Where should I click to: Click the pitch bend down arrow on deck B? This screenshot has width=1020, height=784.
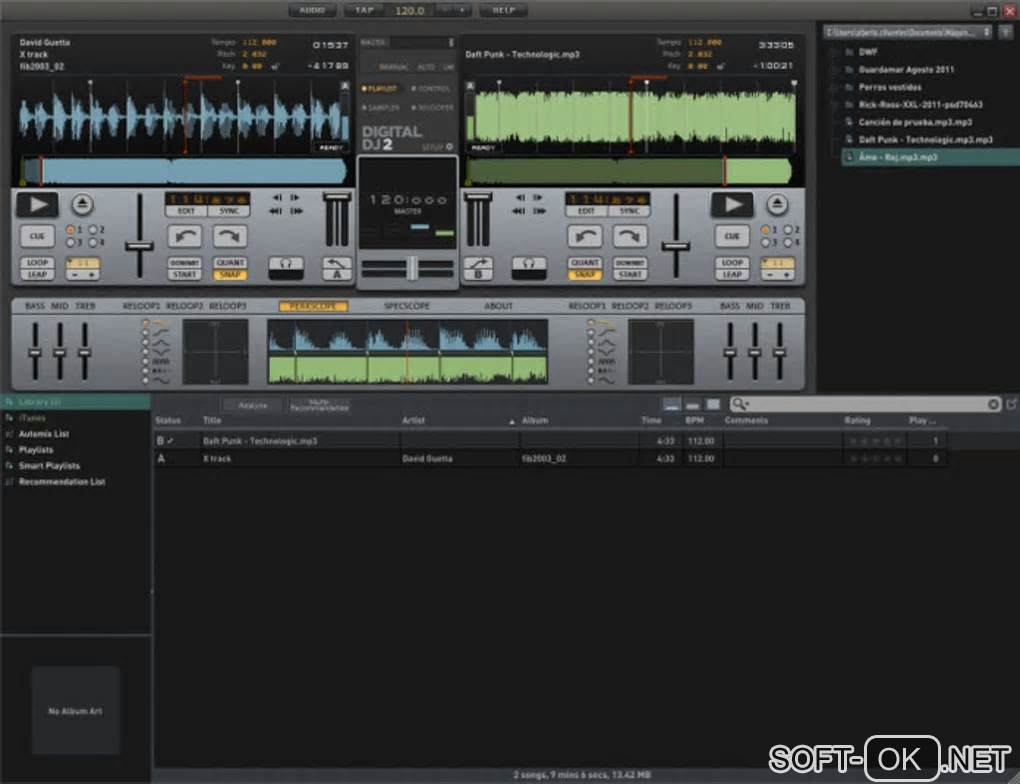coord(584,236)
